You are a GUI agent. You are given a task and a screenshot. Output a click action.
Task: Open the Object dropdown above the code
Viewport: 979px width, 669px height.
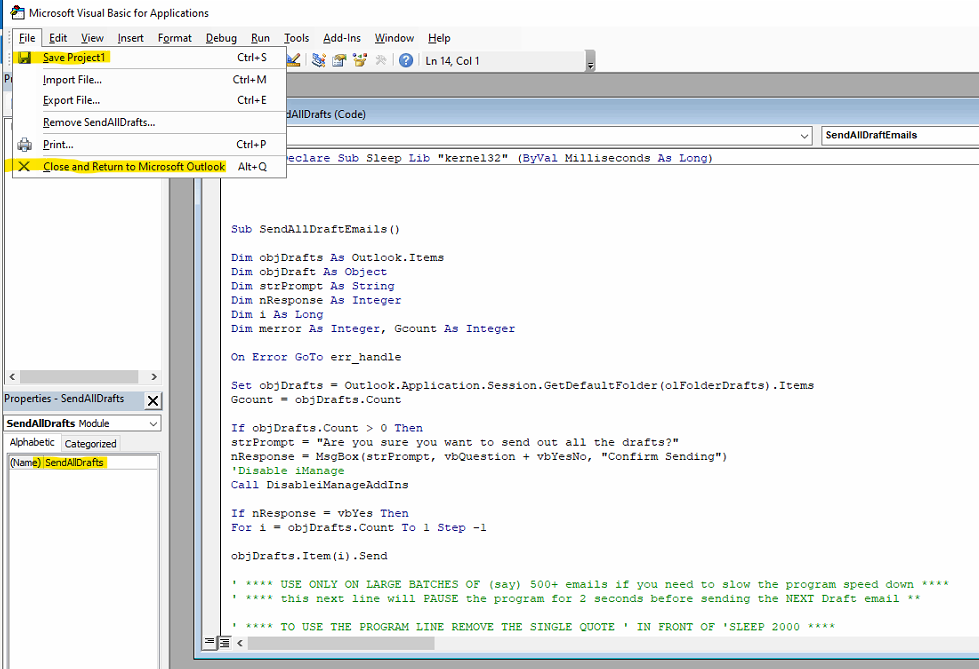(x=805, y=135)
